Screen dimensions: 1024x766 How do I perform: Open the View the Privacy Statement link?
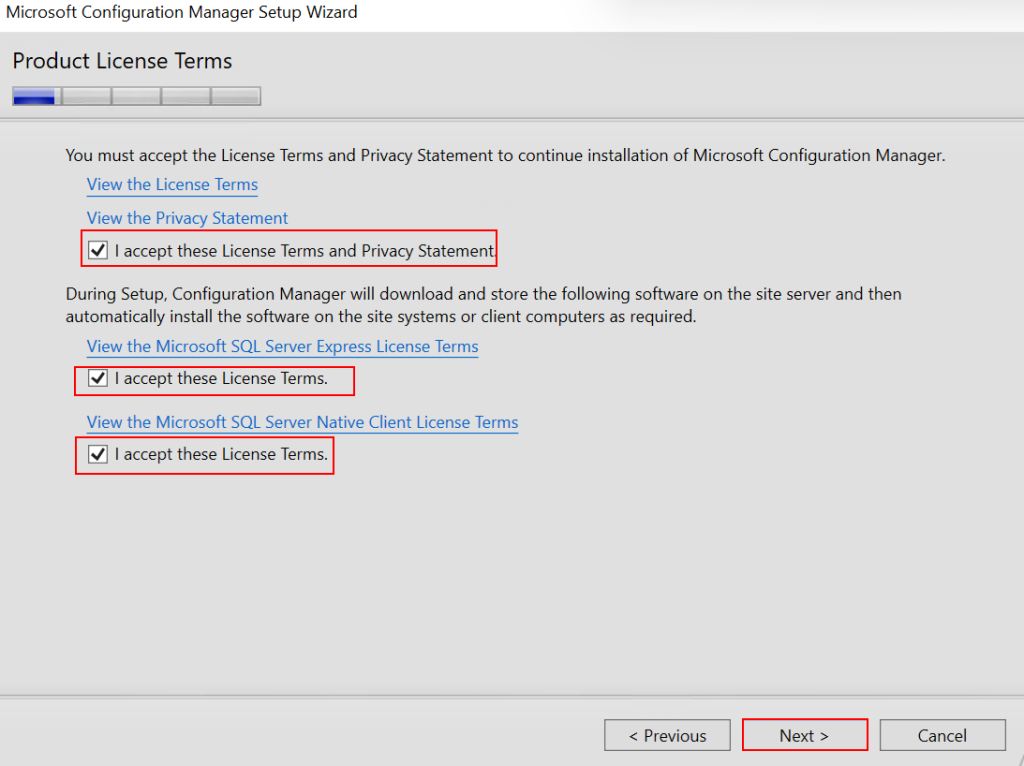[x=187, y=218]
